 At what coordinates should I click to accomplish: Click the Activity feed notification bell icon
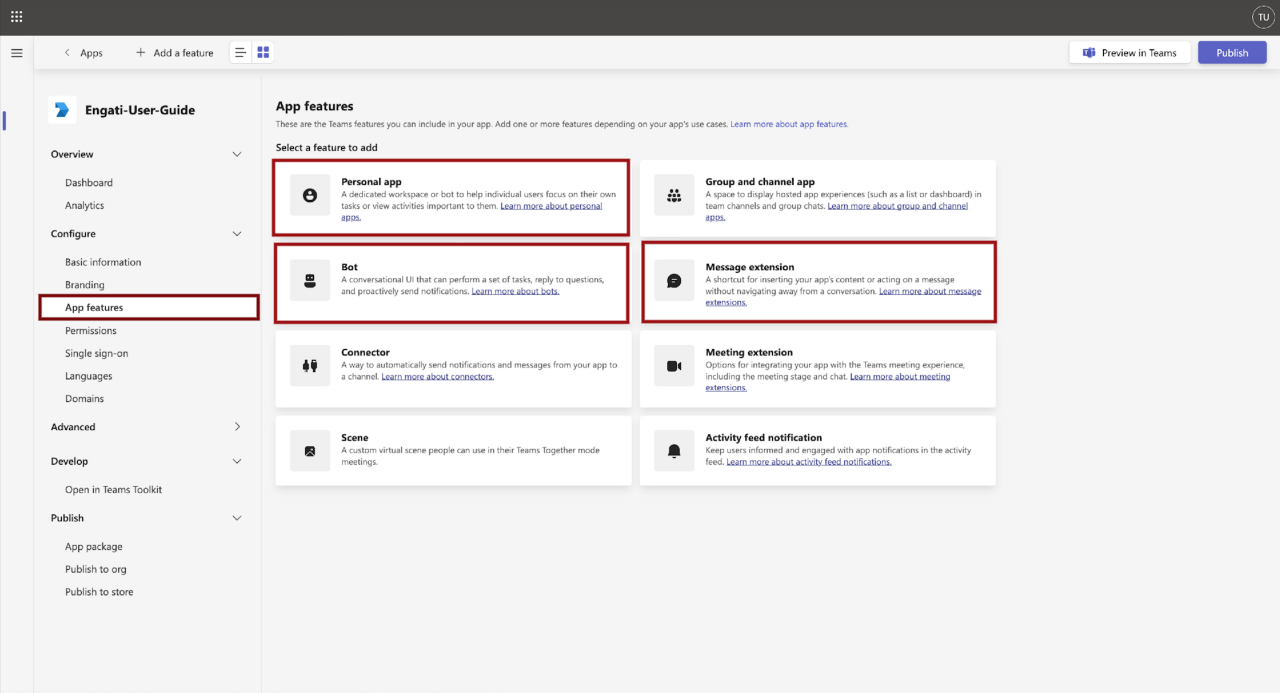(674, 451)
